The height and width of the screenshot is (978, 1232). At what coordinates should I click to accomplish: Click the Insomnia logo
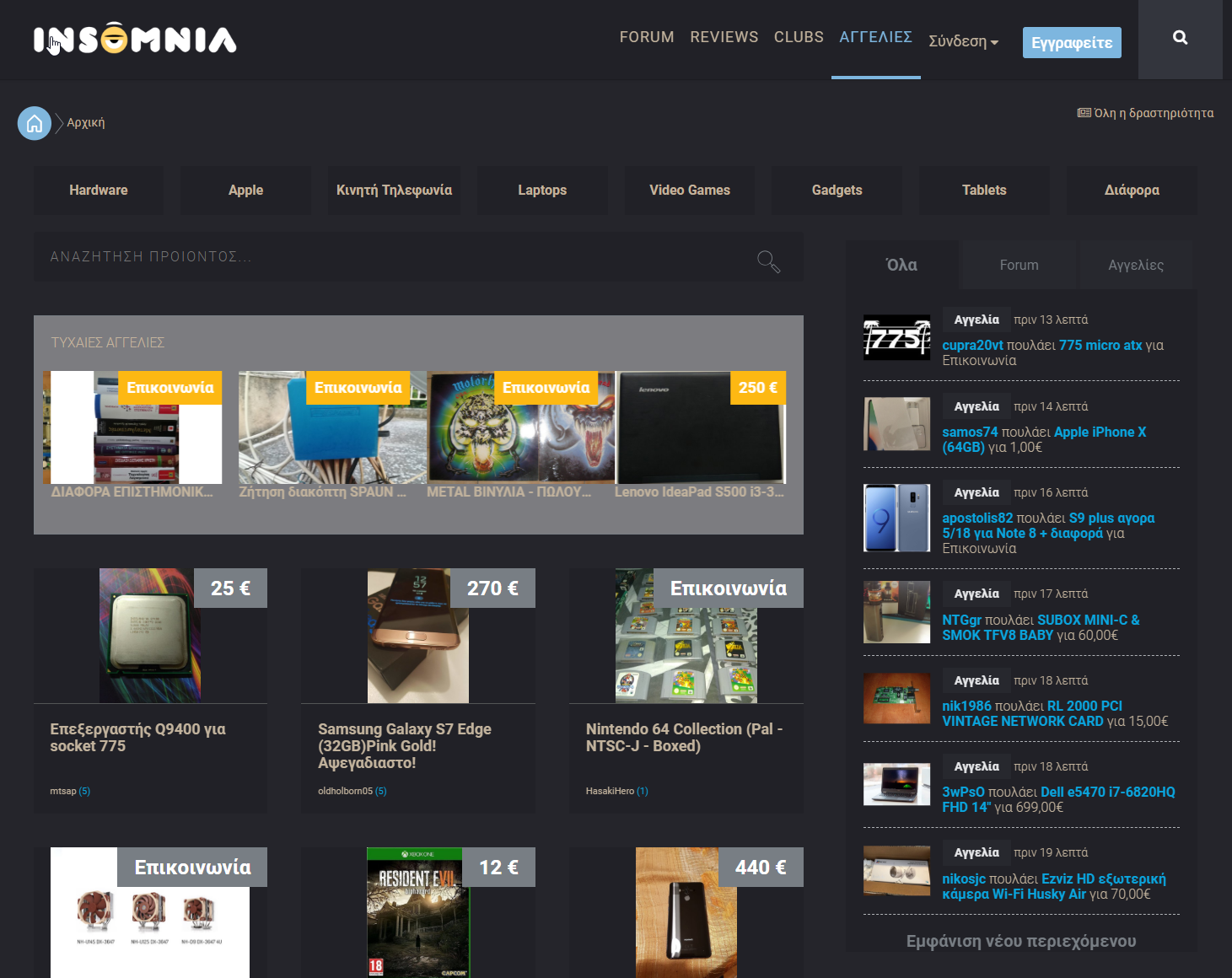(x=135, y=40)
